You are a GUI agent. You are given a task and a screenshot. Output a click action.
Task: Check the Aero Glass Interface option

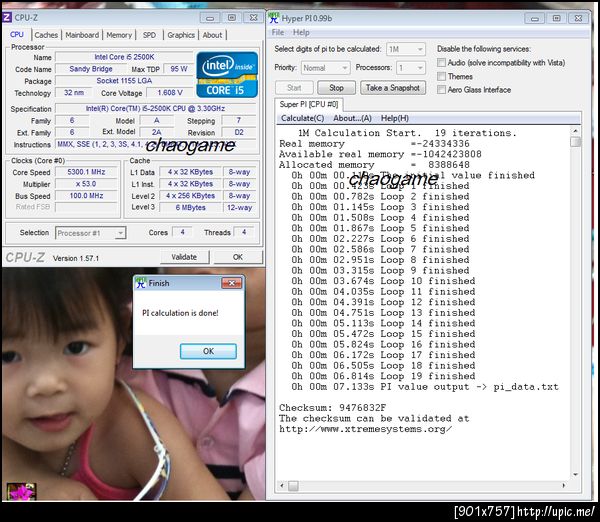click(442, 90)
